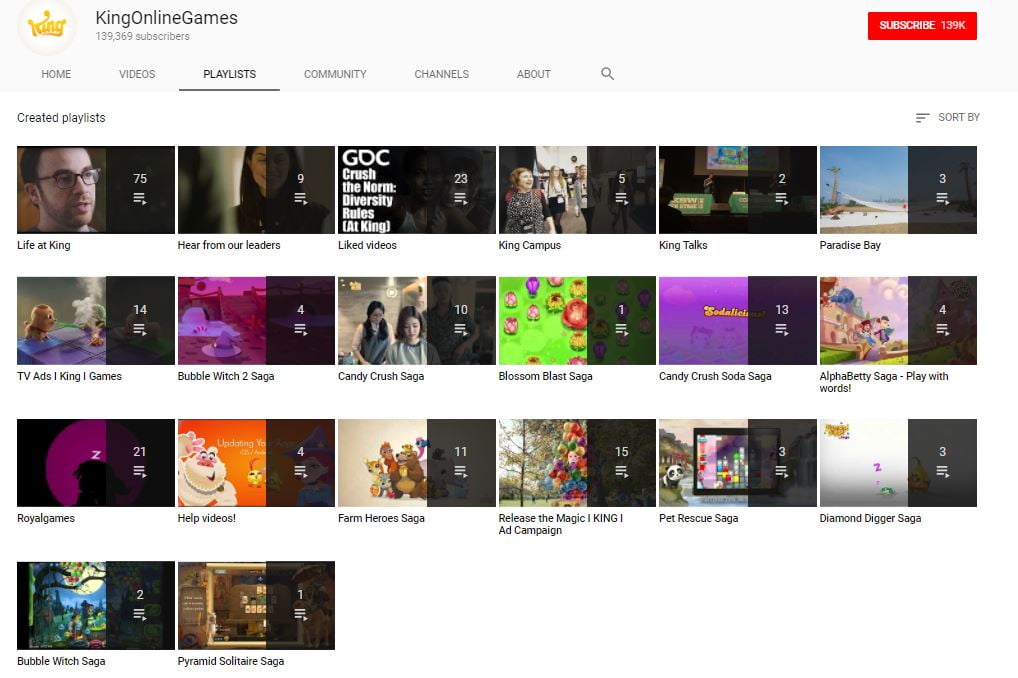
Task: Open the Diamond Digger Saga title link
Action: click(x=870, y=518)
